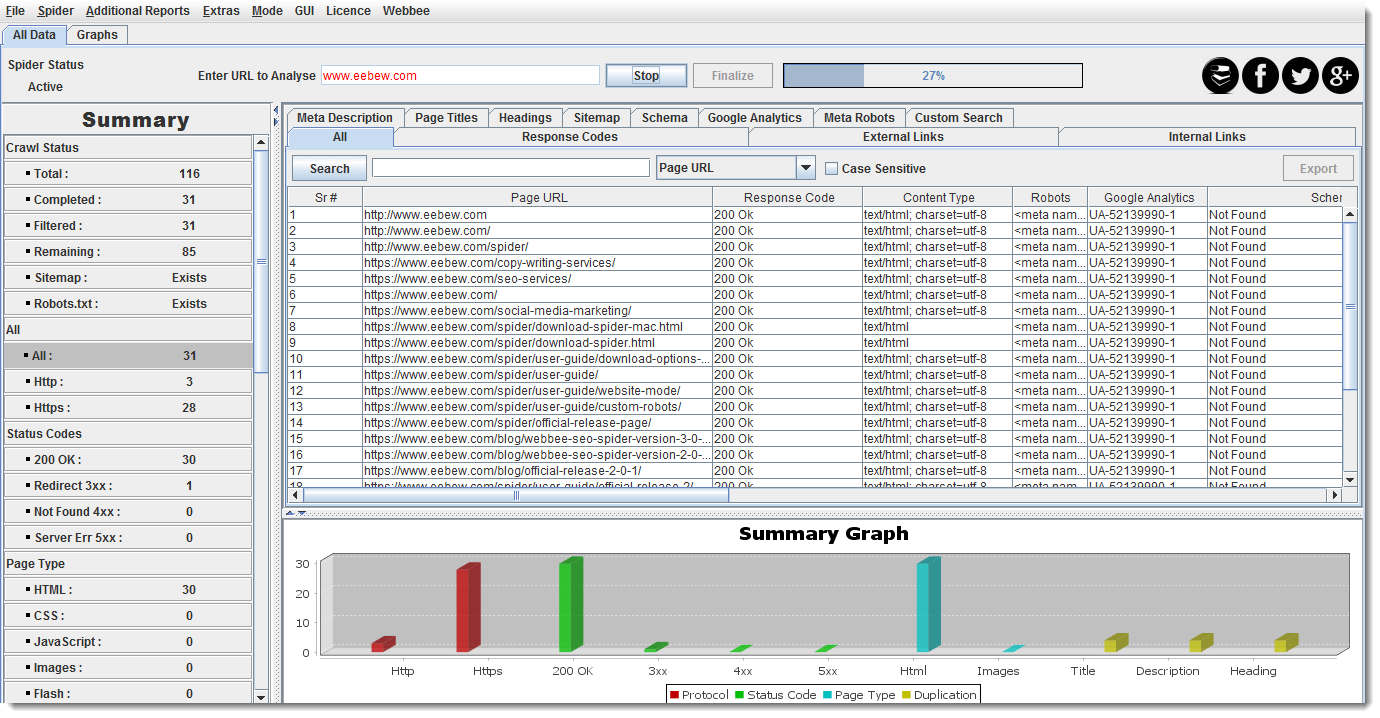The width and height of the screenshot is (1380, 718).
Task: Show the Internal Links tab
Action: point(1207,137)
